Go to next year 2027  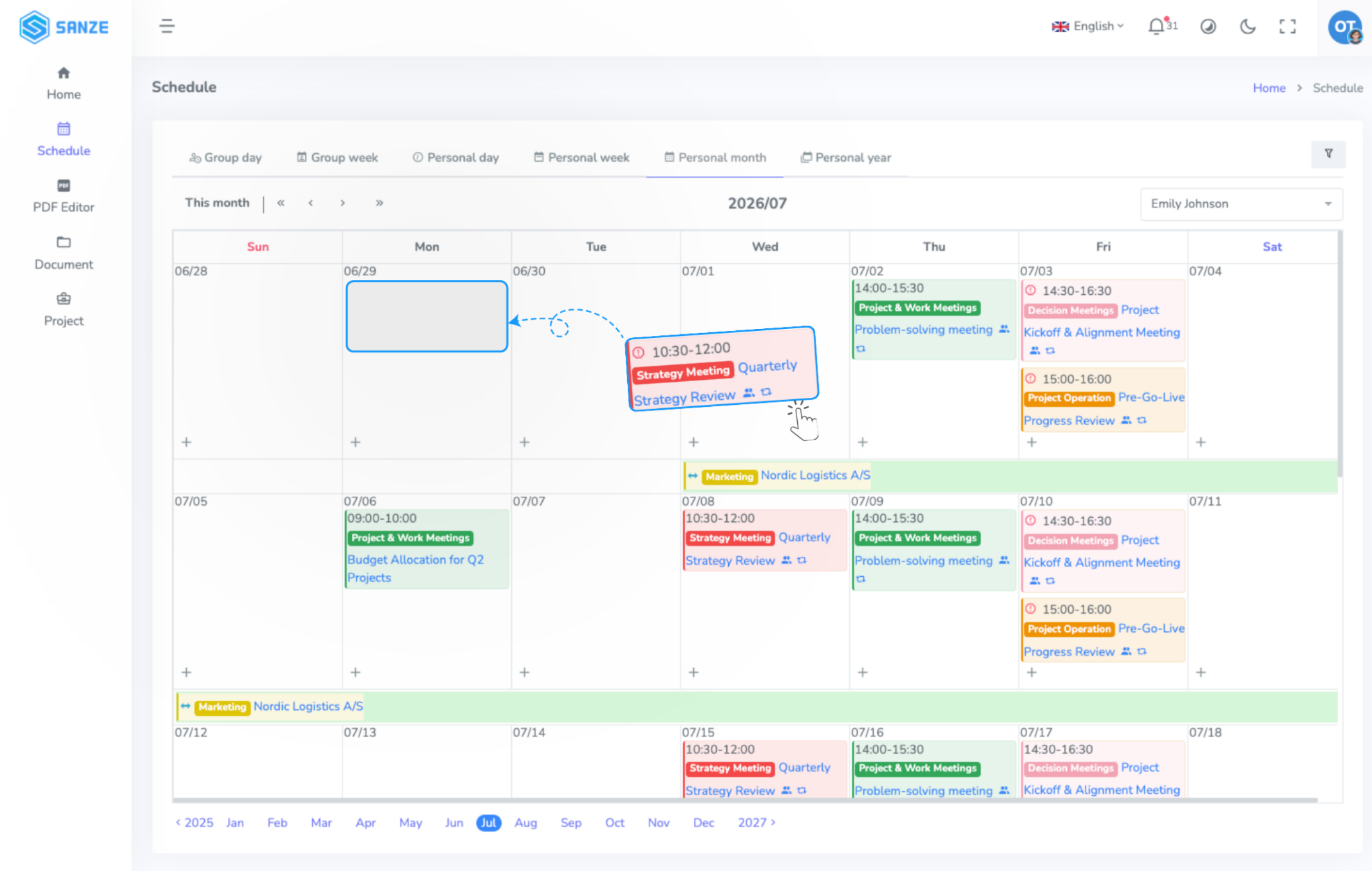click(x=756, y=823)
